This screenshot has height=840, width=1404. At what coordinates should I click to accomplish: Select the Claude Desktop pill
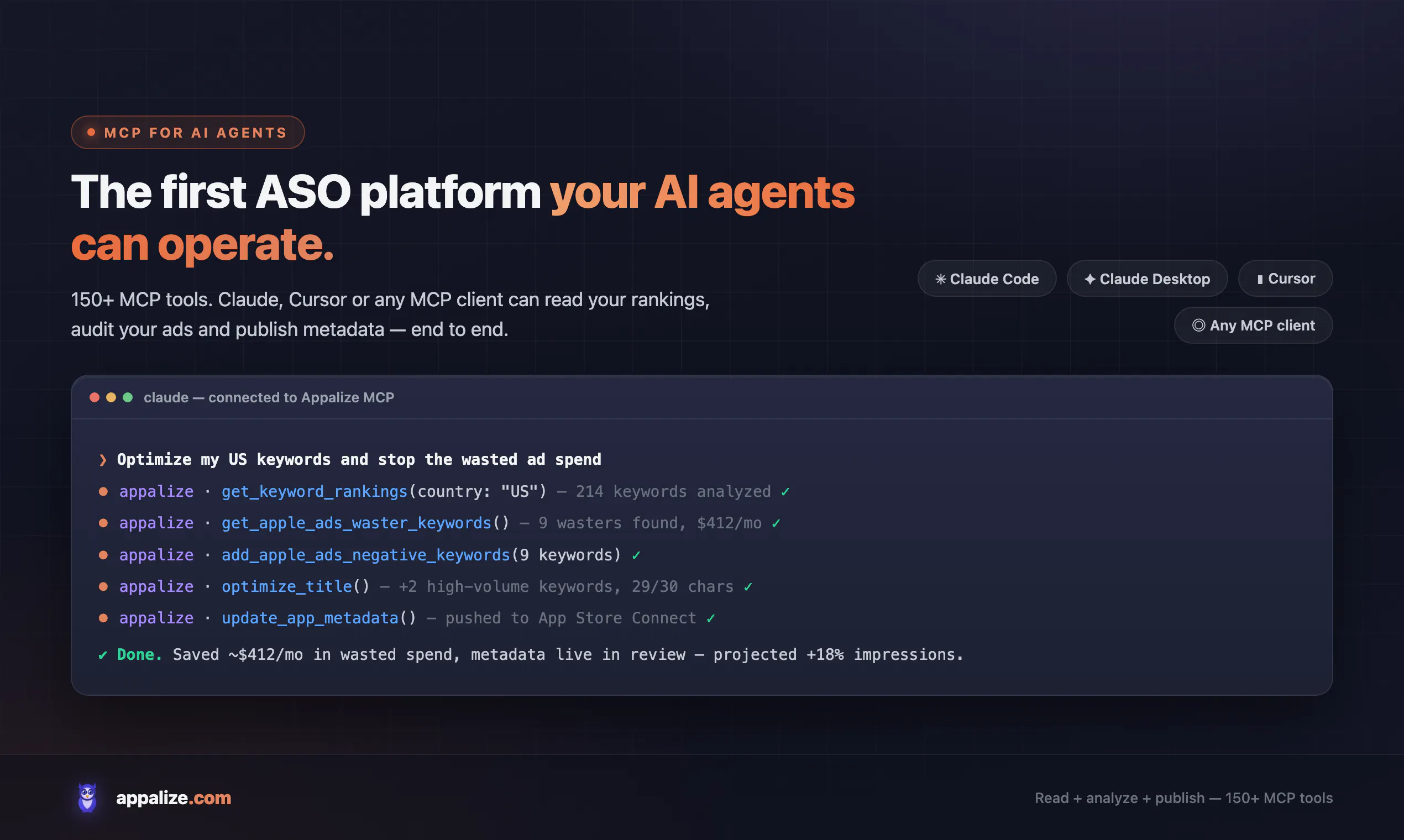pos(1147,279)
